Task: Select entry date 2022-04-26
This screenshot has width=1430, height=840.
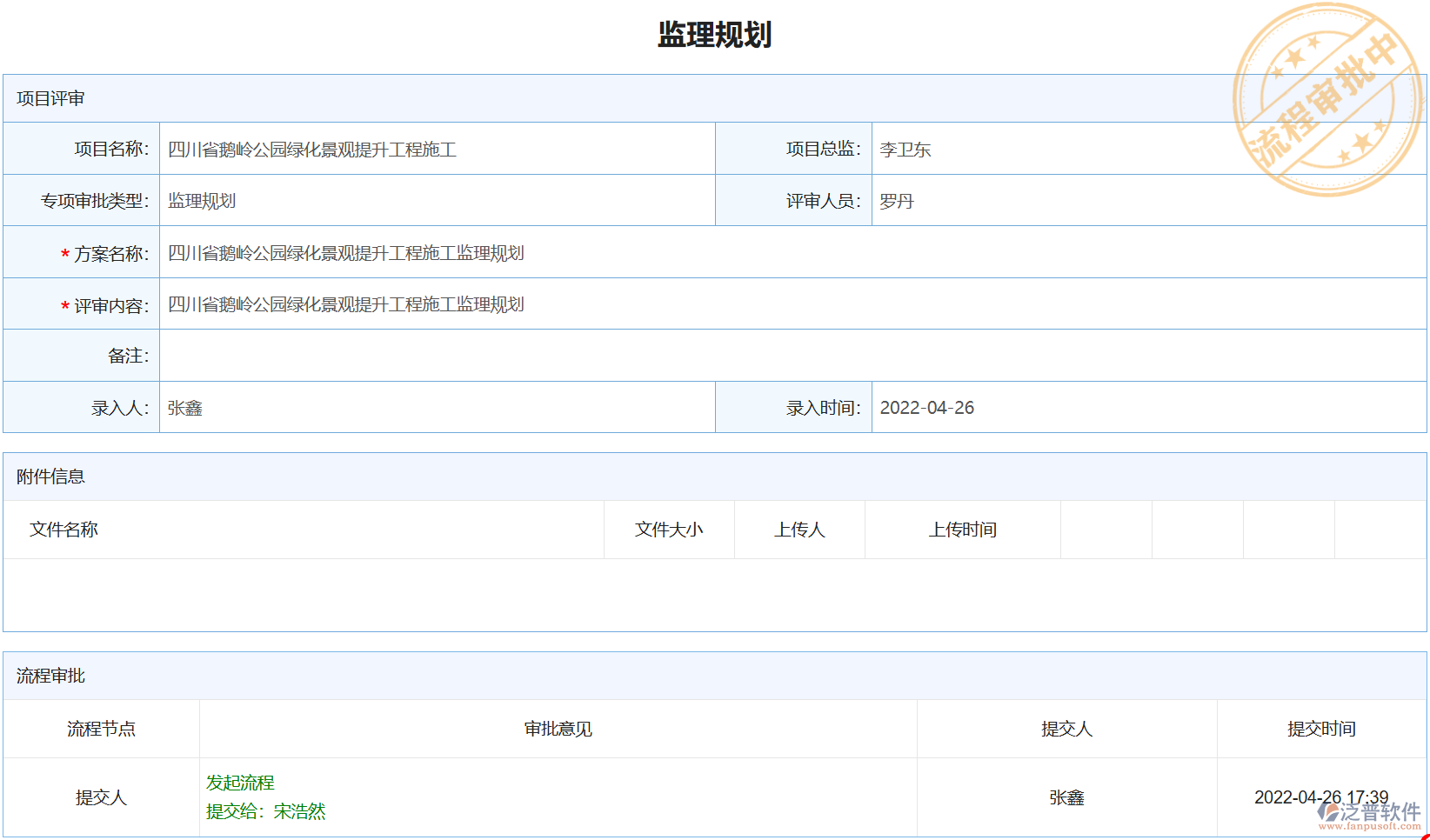Action: (x=927, y=407)
